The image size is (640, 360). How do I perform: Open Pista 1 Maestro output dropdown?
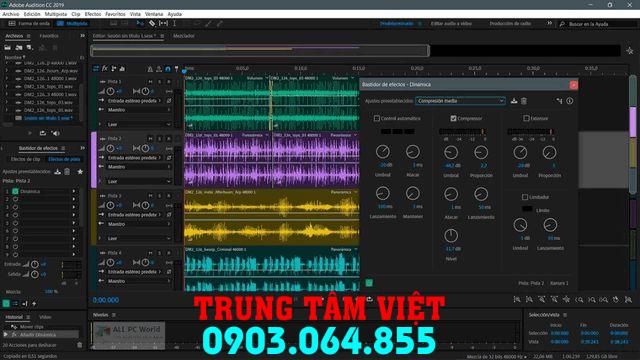pos(139,110)
